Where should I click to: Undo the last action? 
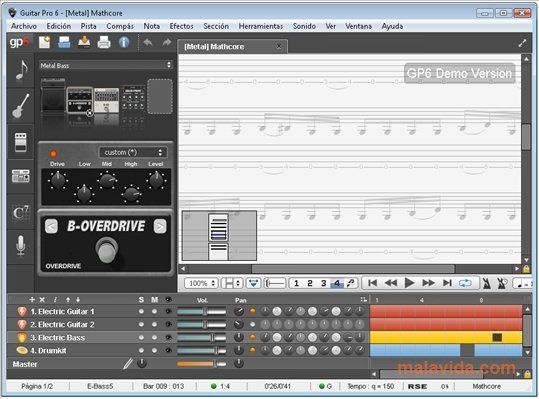[x=148, y=43]
